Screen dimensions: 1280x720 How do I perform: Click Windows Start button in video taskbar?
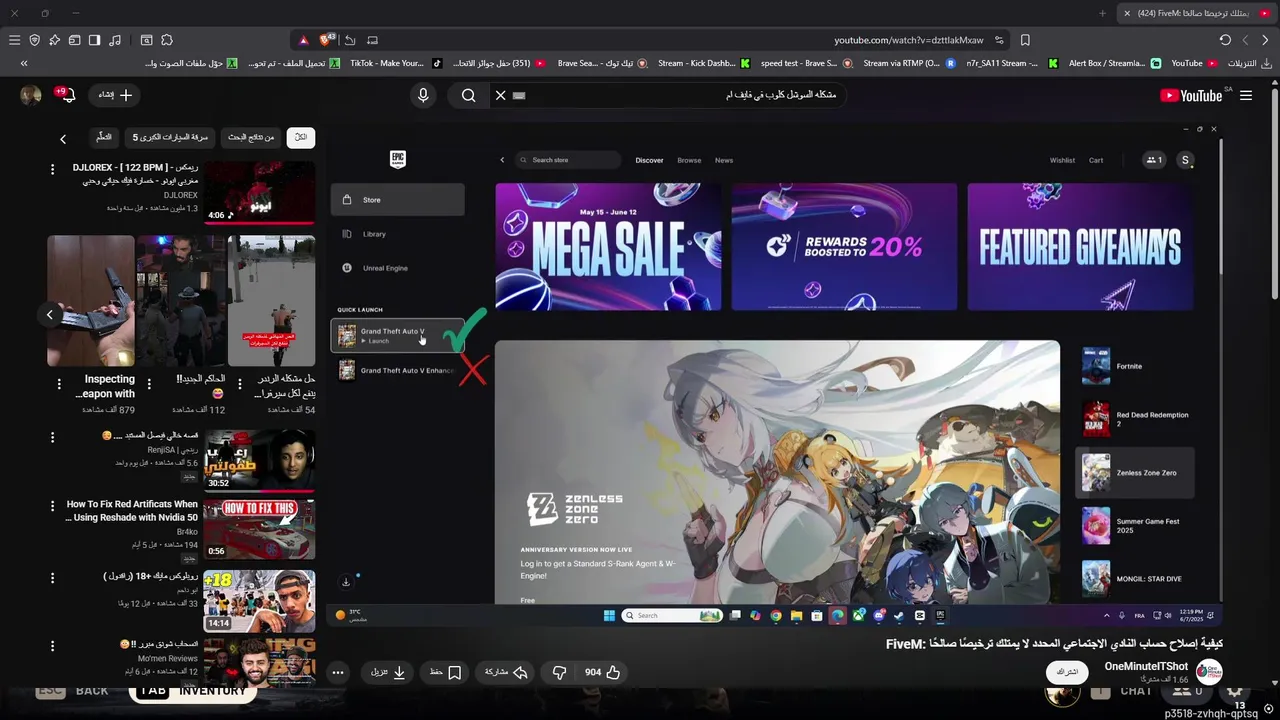[609, 615]
